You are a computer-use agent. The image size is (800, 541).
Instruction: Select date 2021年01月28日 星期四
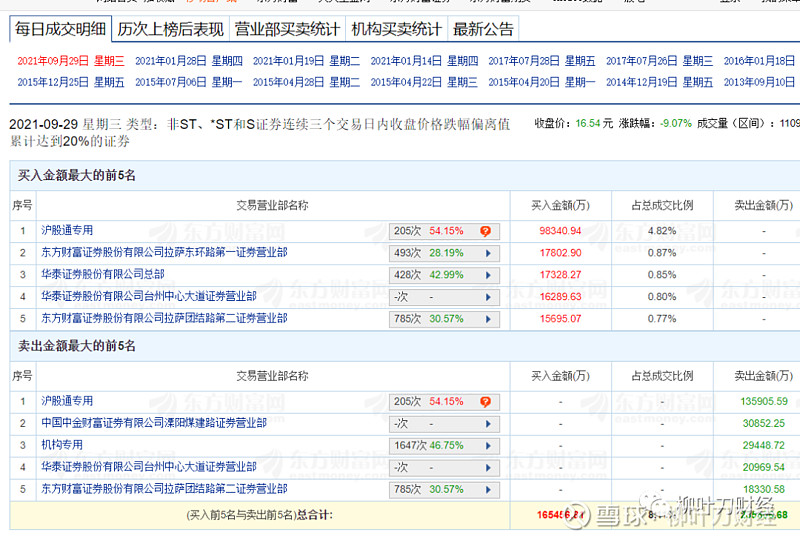(189, 61)
